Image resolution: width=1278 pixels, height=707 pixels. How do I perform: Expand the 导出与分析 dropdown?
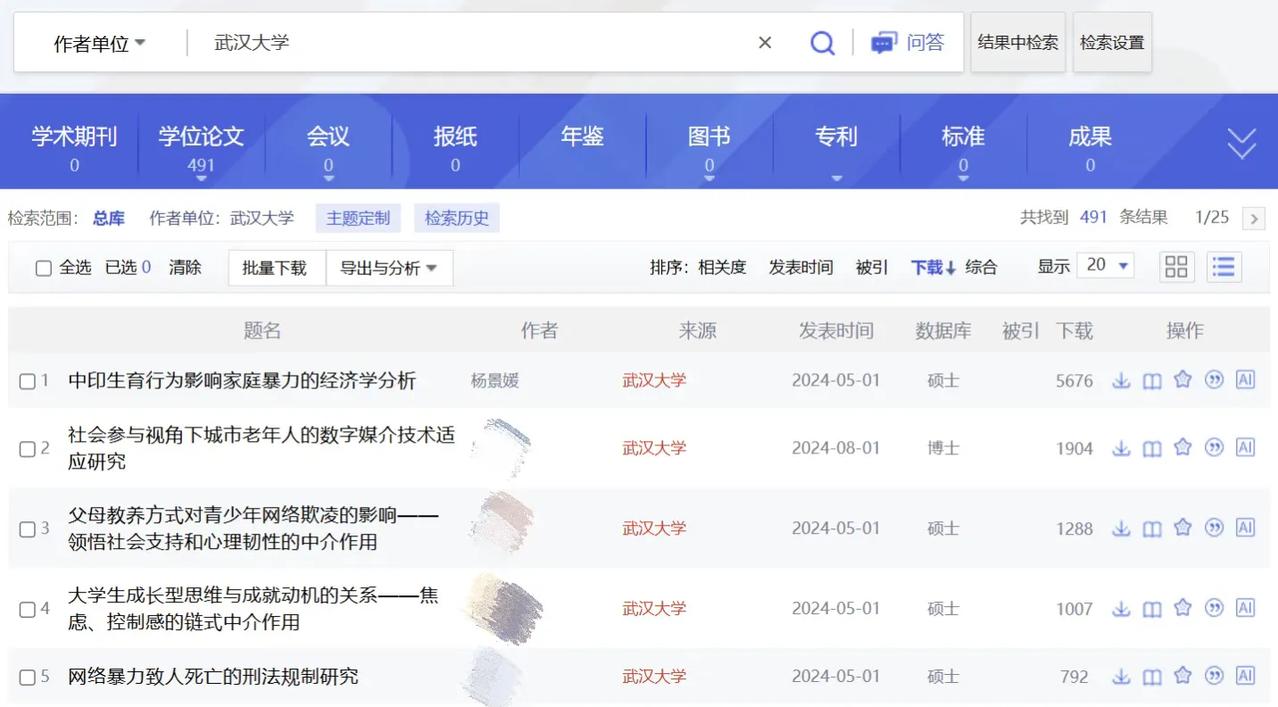(x=389, y=268)
